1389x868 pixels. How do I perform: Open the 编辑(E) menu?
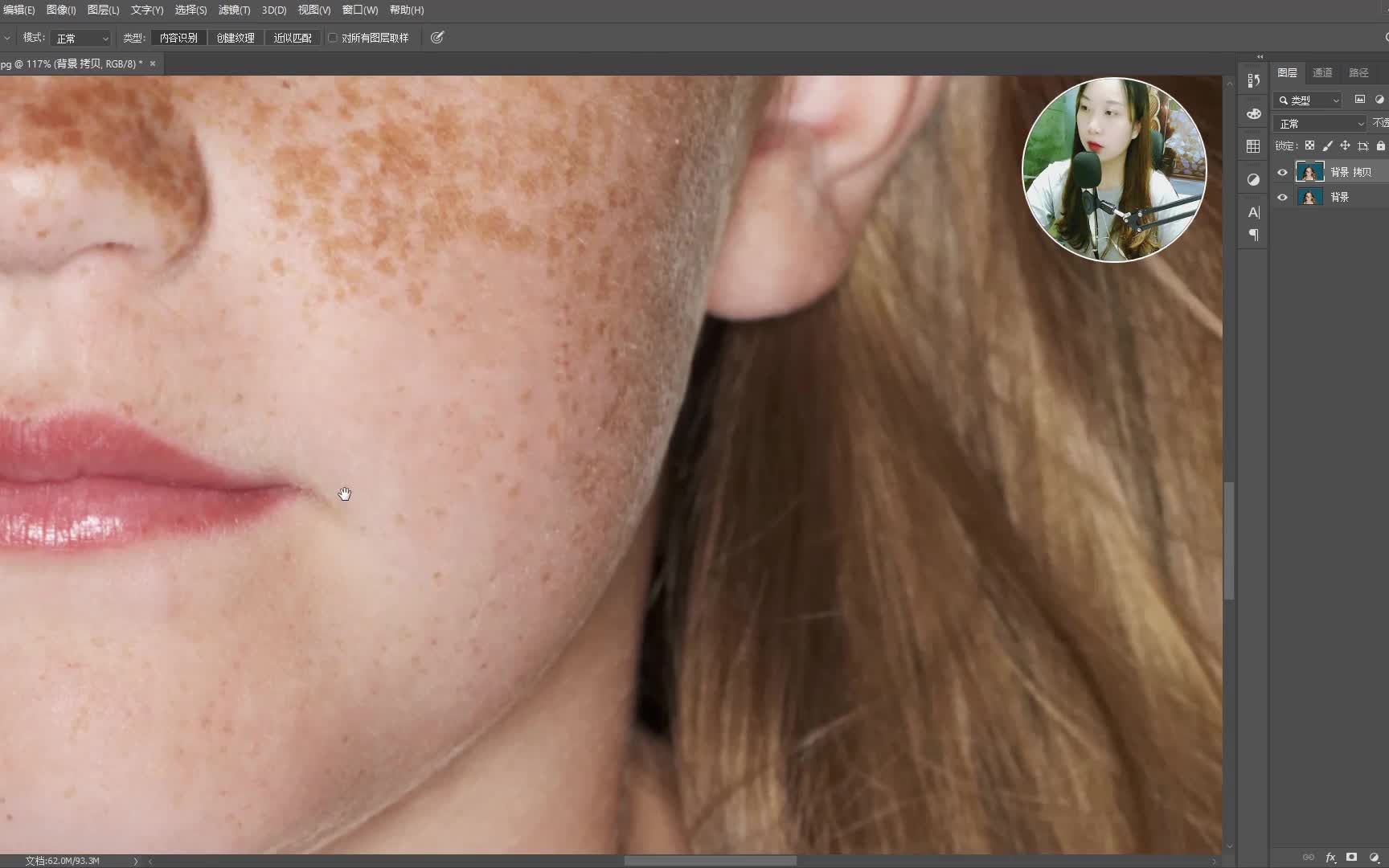(x=18, y=10)
